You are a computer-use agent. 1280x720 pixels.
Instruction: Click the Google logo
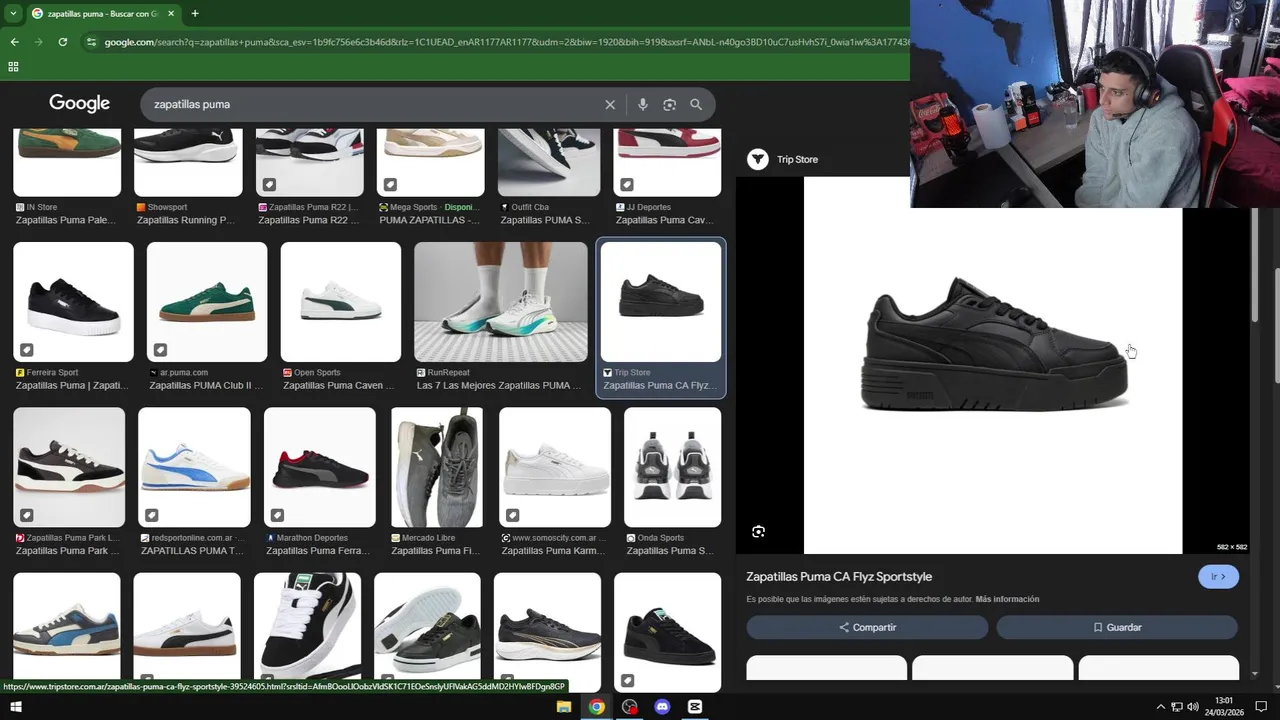pos(80,104)
